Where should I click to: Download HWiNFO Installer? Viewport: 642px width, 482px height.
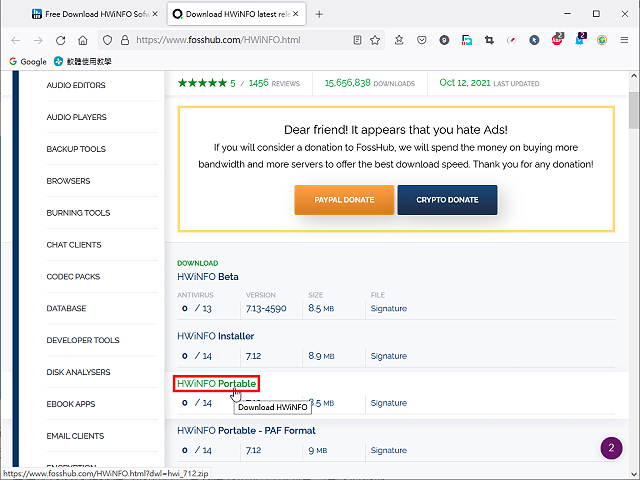215,336
